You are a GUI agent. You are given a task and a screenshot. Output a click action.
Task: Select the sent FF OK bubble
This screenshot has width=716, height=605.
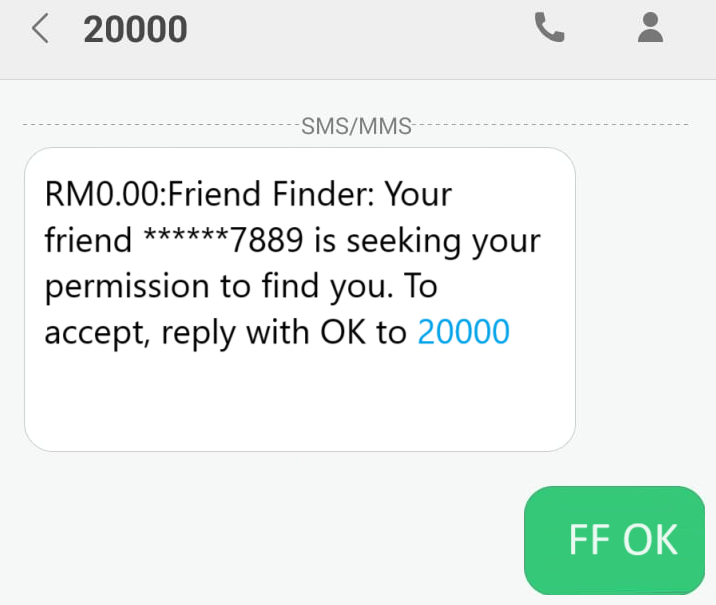click(622, 540)
